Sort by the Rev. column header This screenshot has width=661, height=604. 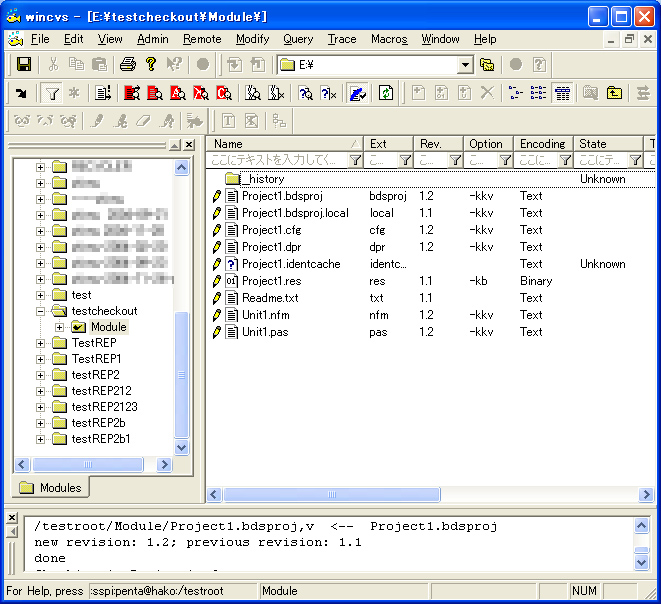[438, 144]
